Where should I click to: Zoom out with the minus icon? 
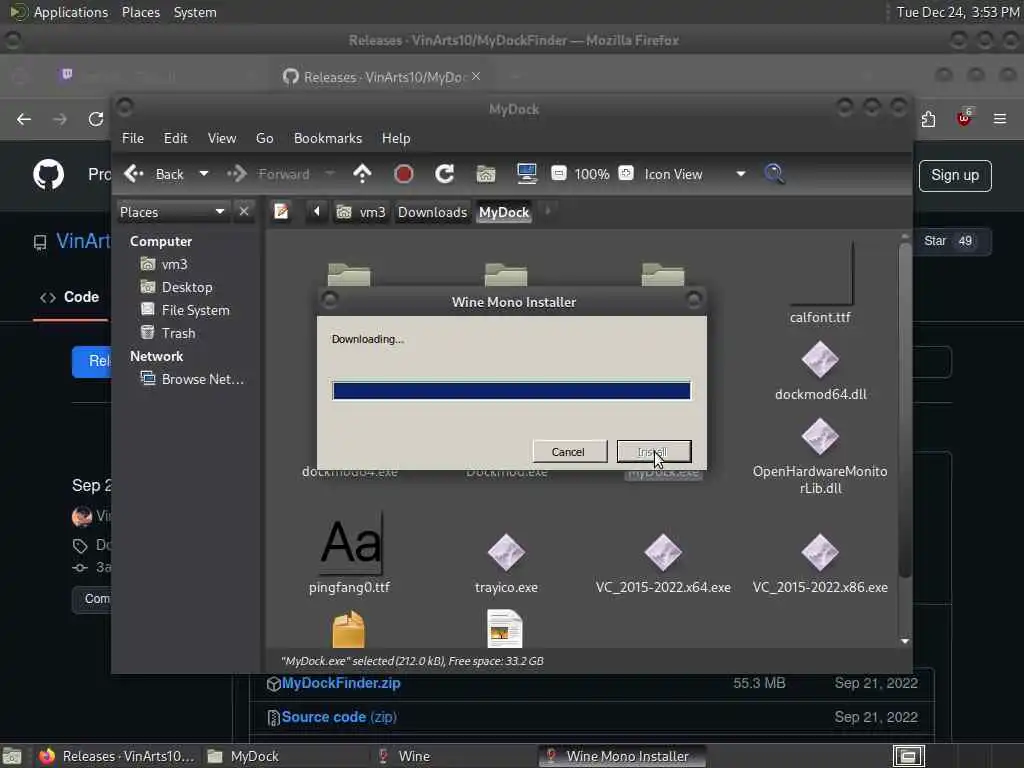[x=558, y=173]
